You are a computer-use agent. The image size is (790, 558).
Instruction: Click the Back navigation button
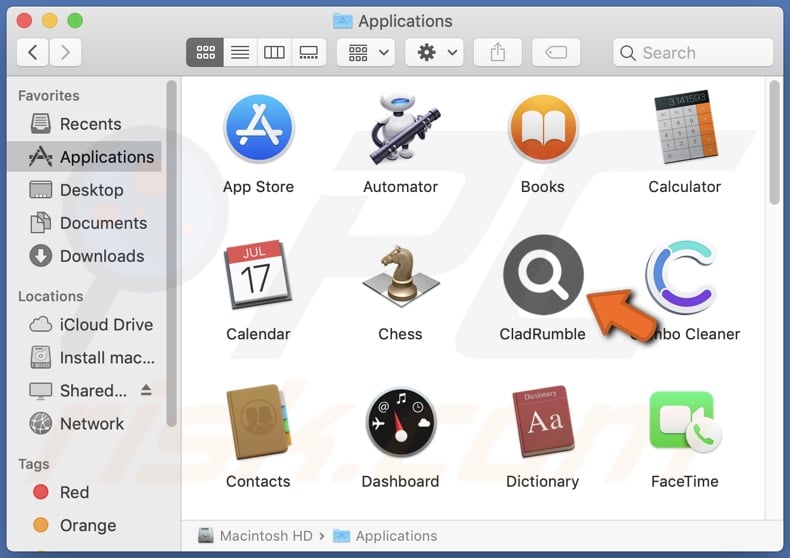pos(32,53)
